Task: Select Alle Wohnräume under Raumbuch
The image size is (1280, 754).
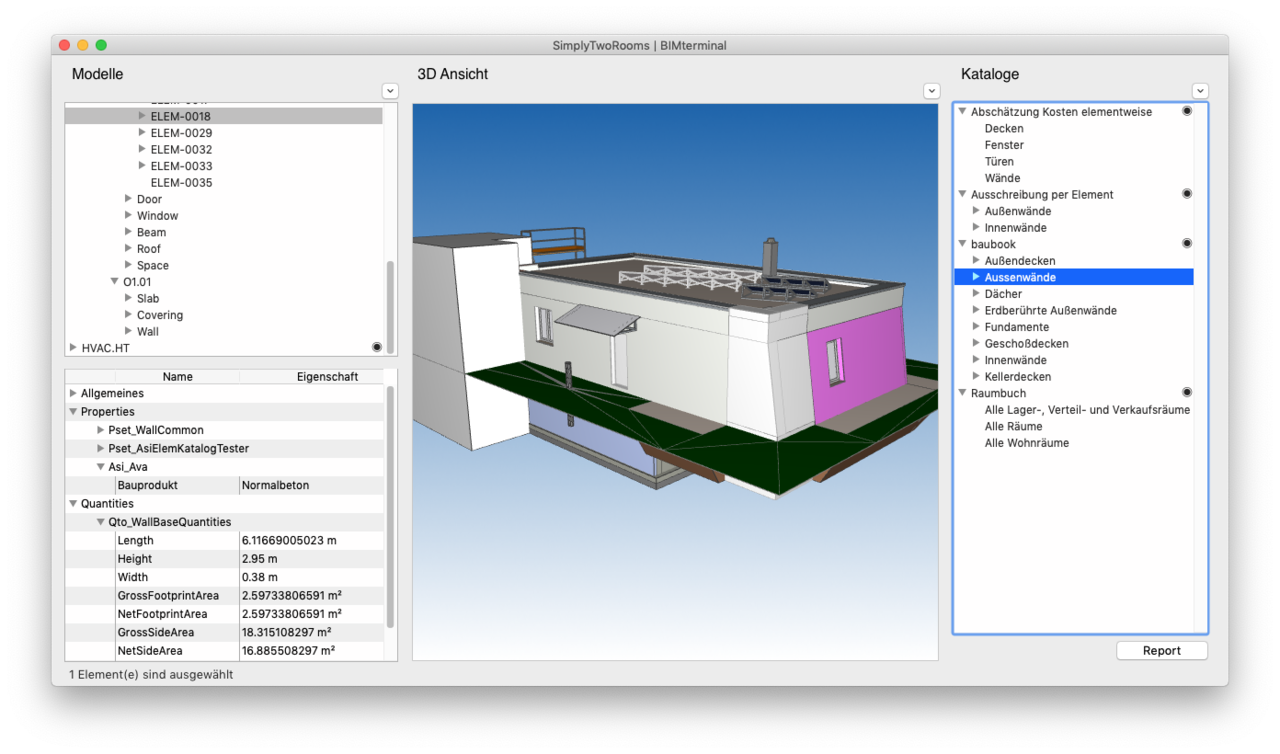Action: pyautogui.click(x=1026, y=443)
